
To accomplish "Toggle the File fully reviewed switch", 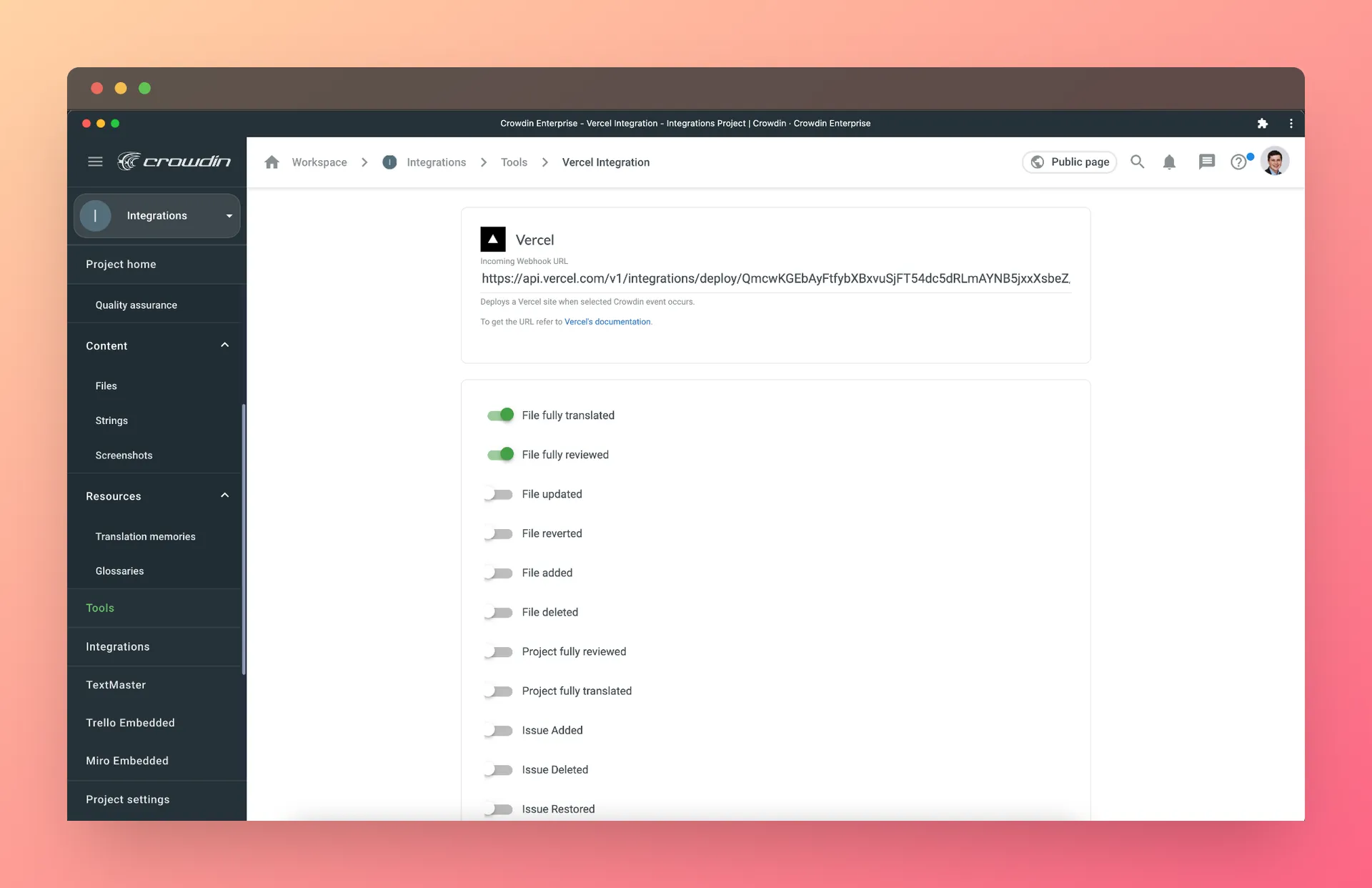I will pos(500,454).
